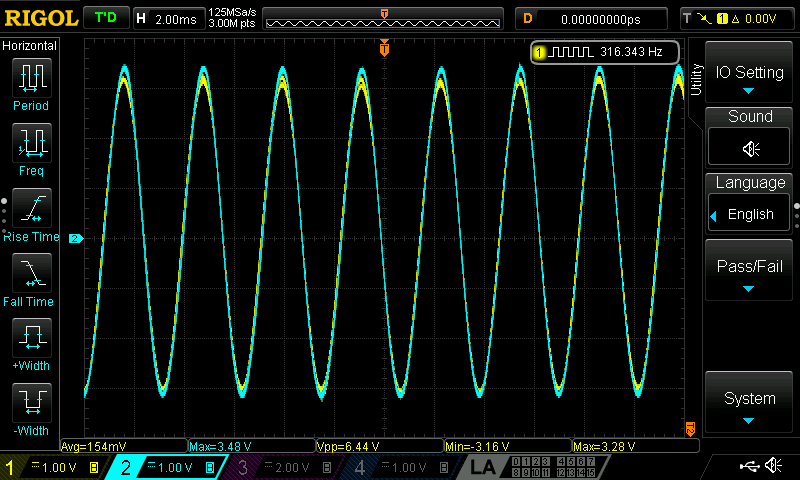Open the Pass/Fail submenu
The width and height of the screenshot is (800, 480).
pos(750,271)
